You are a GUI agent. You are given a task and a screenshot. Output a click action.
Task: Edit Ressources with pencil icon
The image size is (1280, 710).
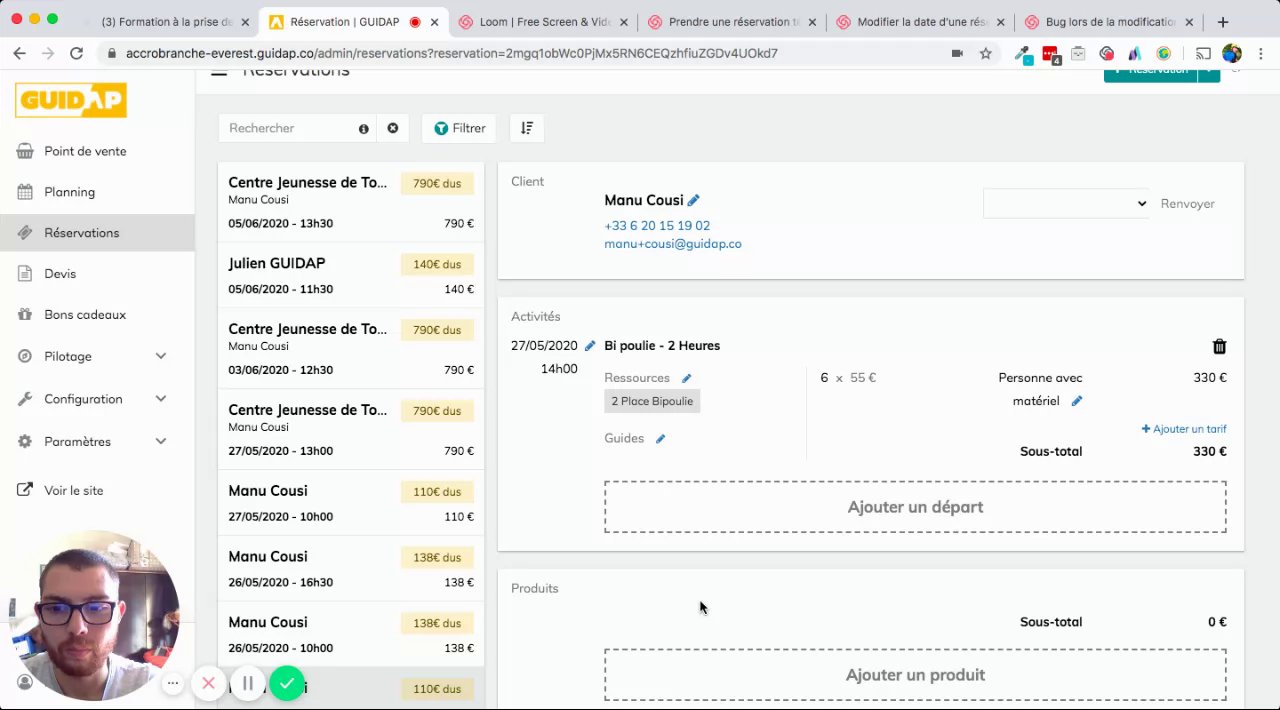[x=686, y=379]
